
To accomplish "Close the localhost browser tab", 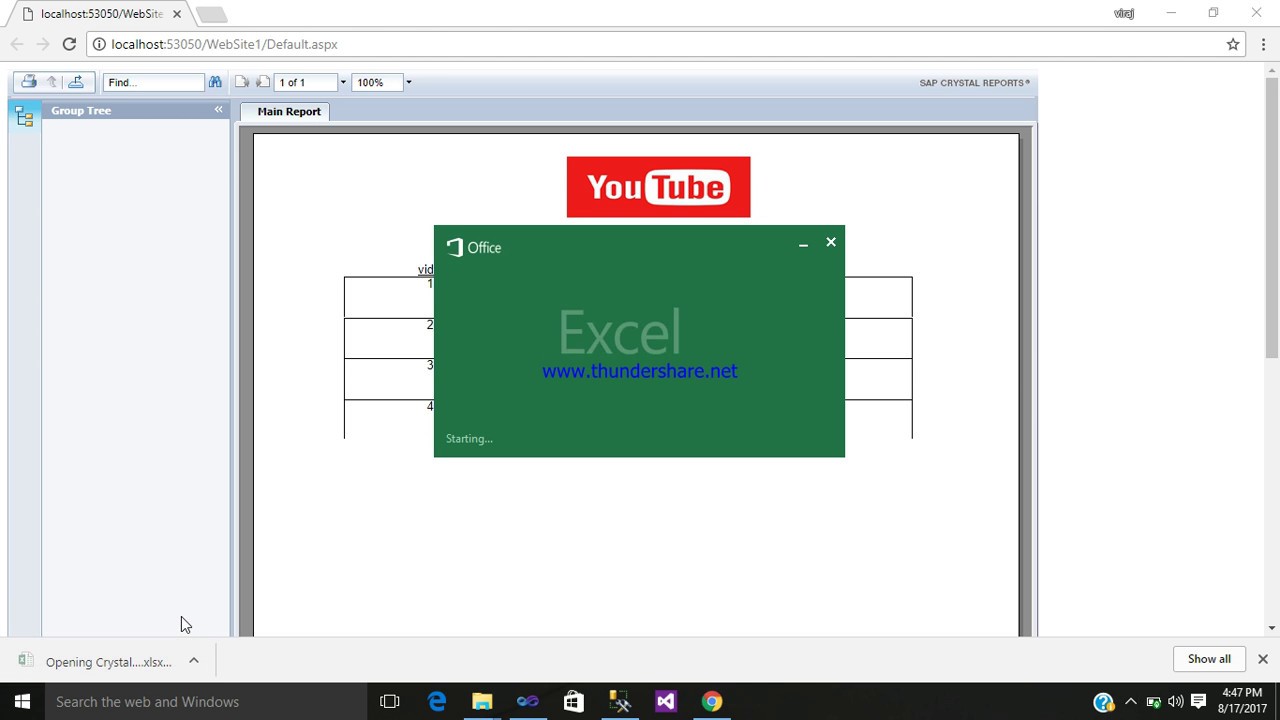I will [x=176, y=14].
